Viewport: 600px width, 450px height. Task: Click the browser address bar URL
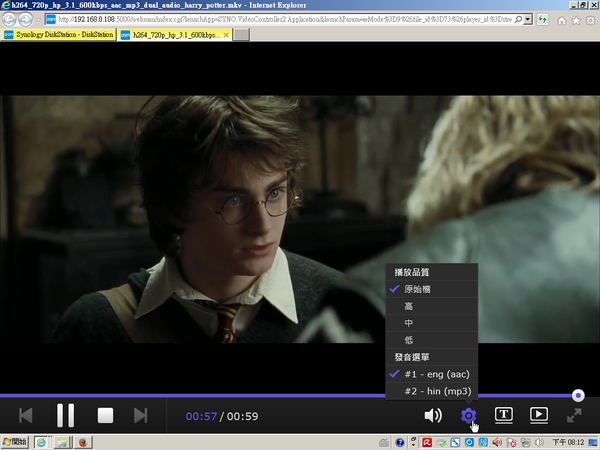click(285, 19)
